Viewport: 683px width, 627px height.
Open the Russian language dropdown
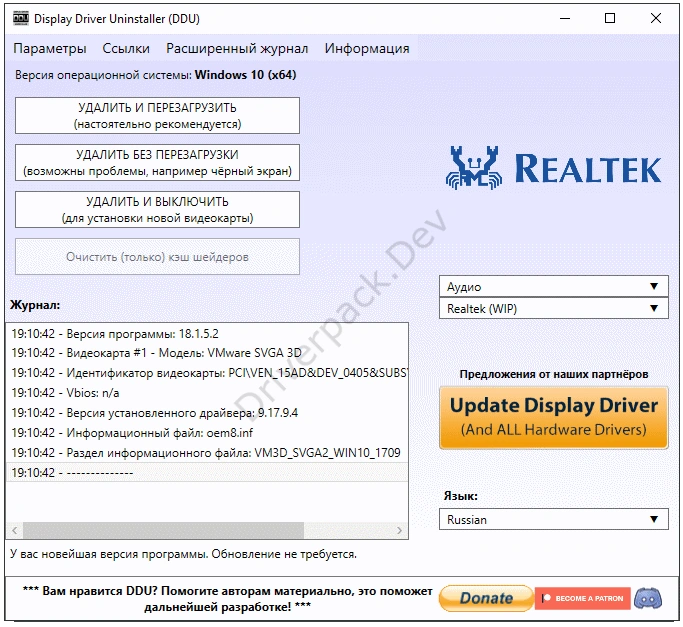[554, 519]
